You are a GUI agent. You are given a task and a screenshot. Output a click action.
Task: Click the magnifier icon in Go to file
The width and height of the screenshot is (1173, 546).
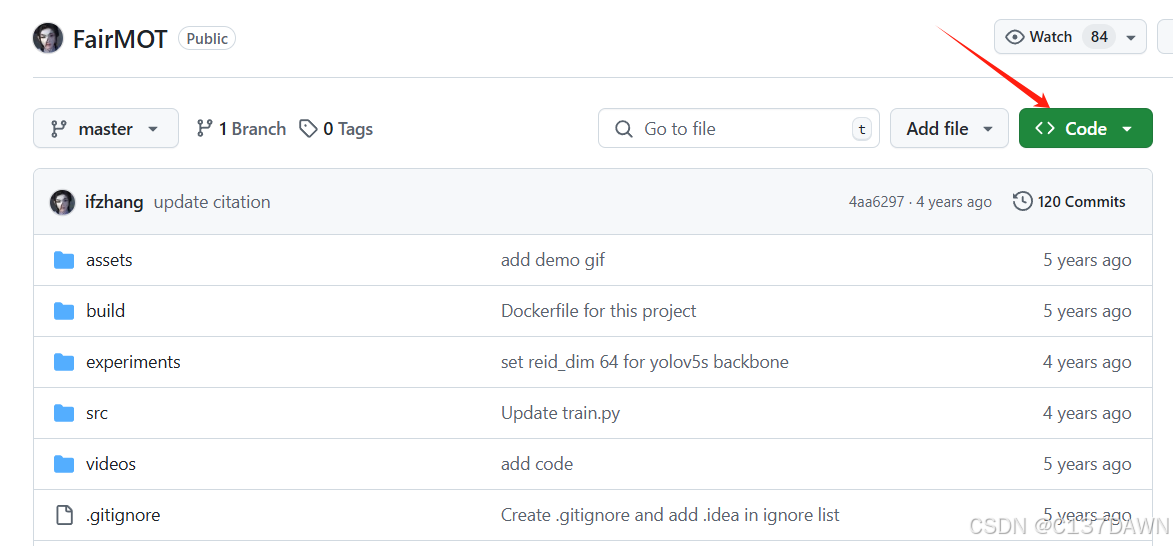pos(623,129)
